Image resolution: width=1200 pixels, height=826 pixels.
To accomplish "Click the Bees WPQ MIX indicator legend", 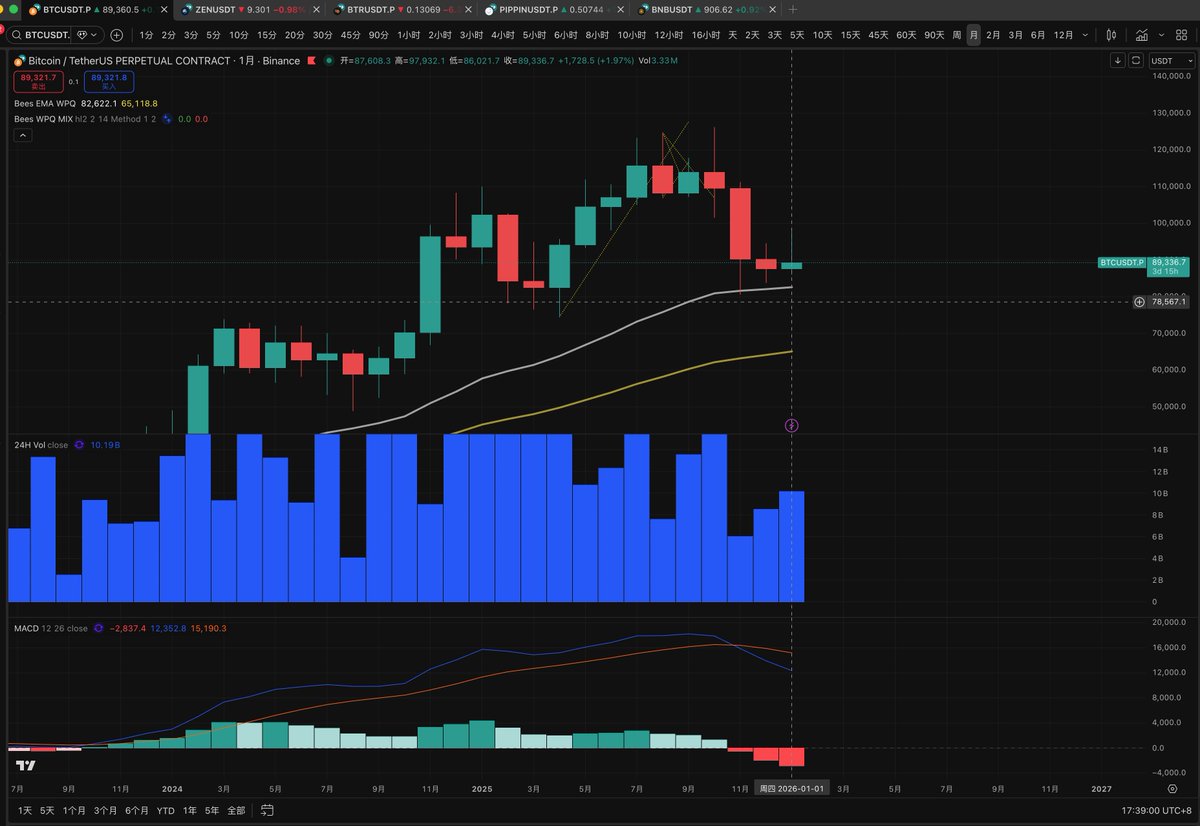I will tap(43, 119).
